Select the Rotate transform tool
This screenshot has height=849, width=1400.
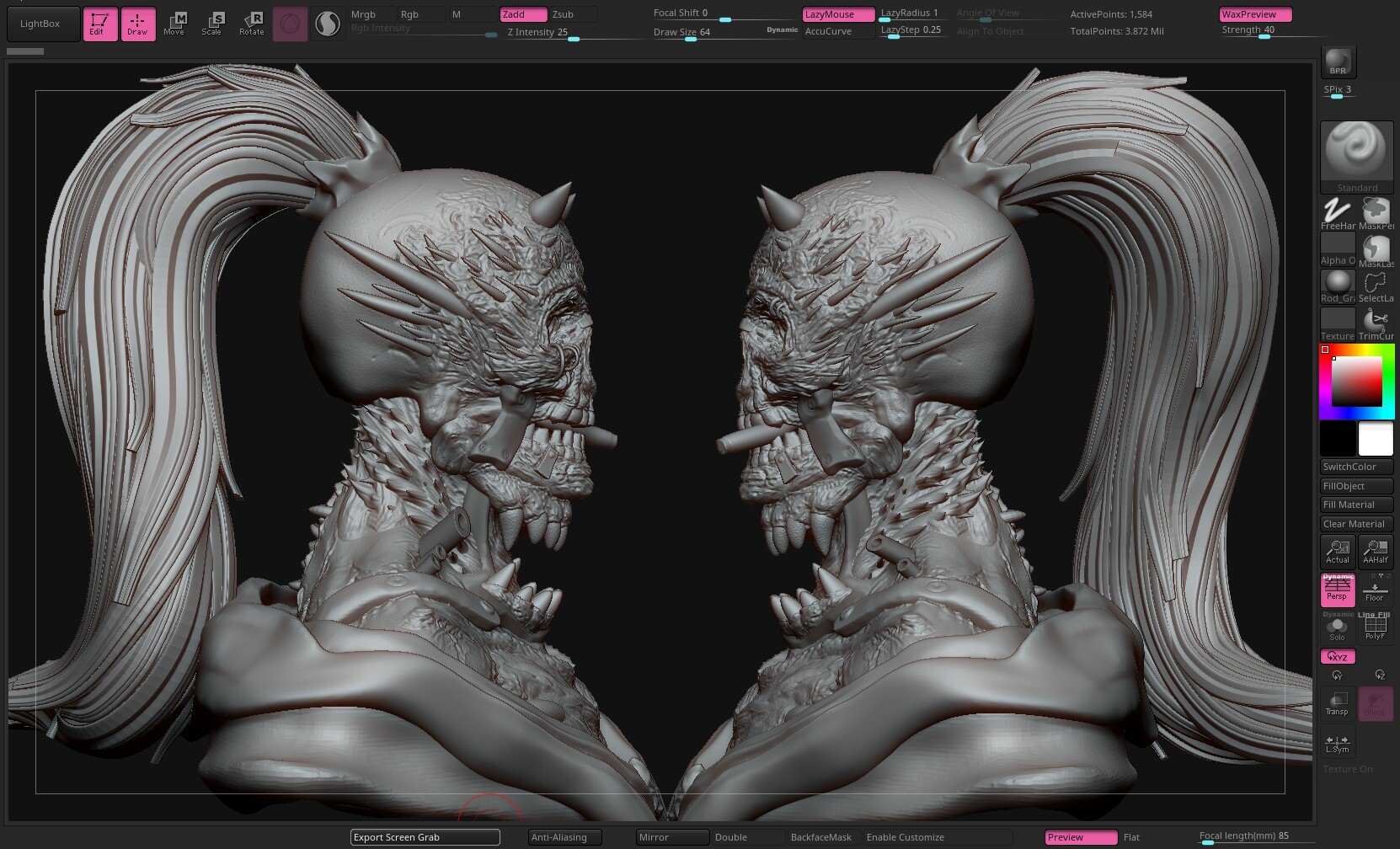click(x=251, y=24)
